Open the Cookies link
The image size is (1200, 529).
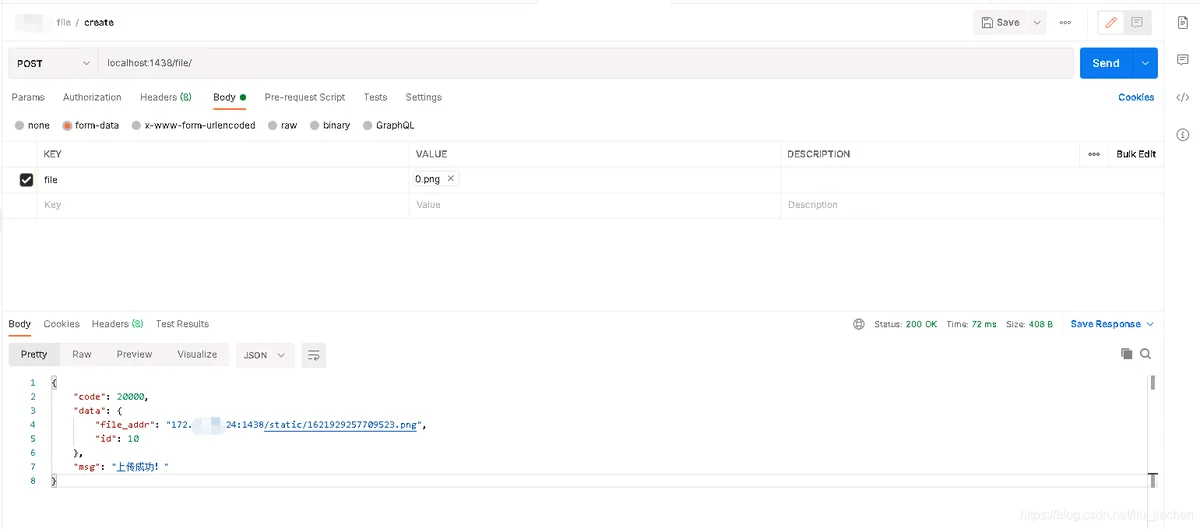pos(1136,97)
